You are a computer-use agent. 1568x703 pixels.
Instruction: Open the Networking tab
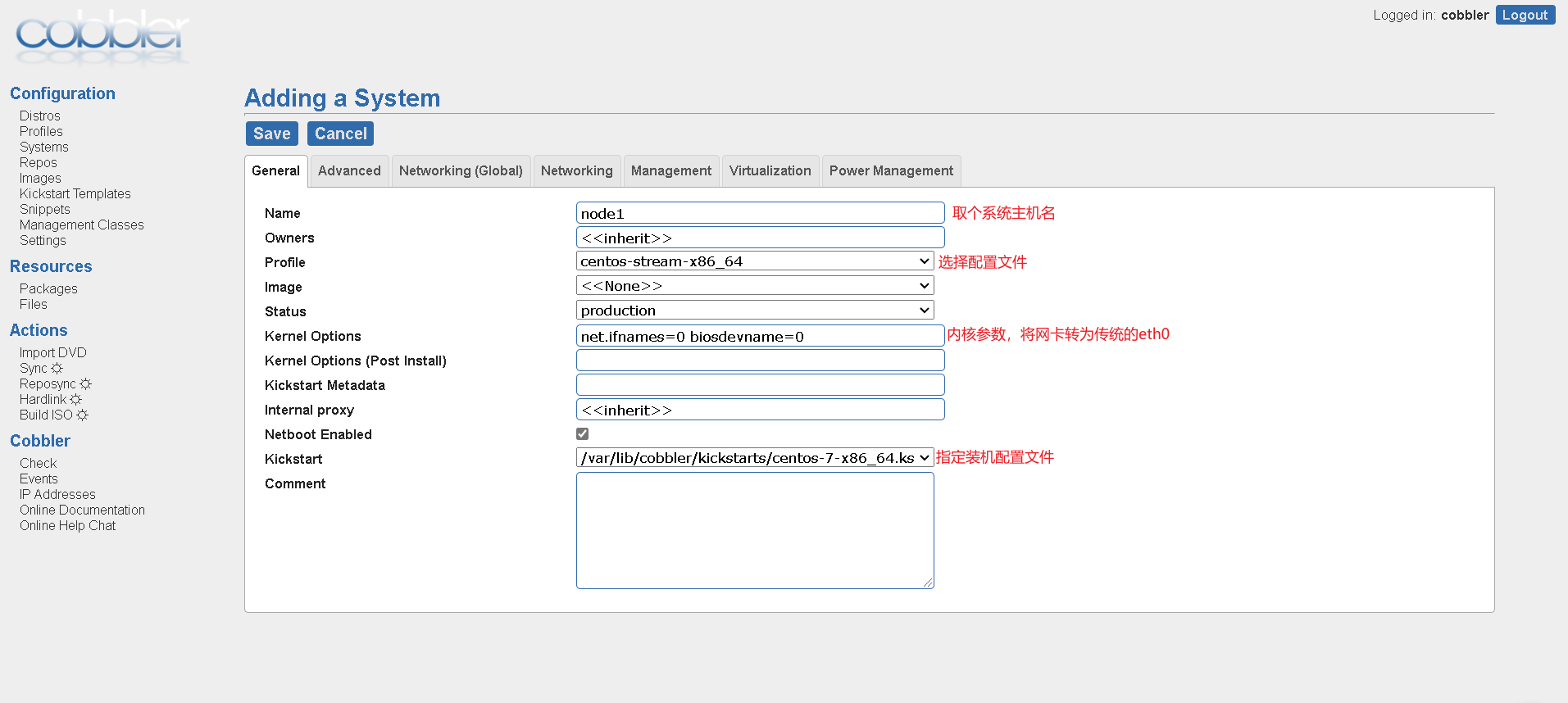click(577, 171)
